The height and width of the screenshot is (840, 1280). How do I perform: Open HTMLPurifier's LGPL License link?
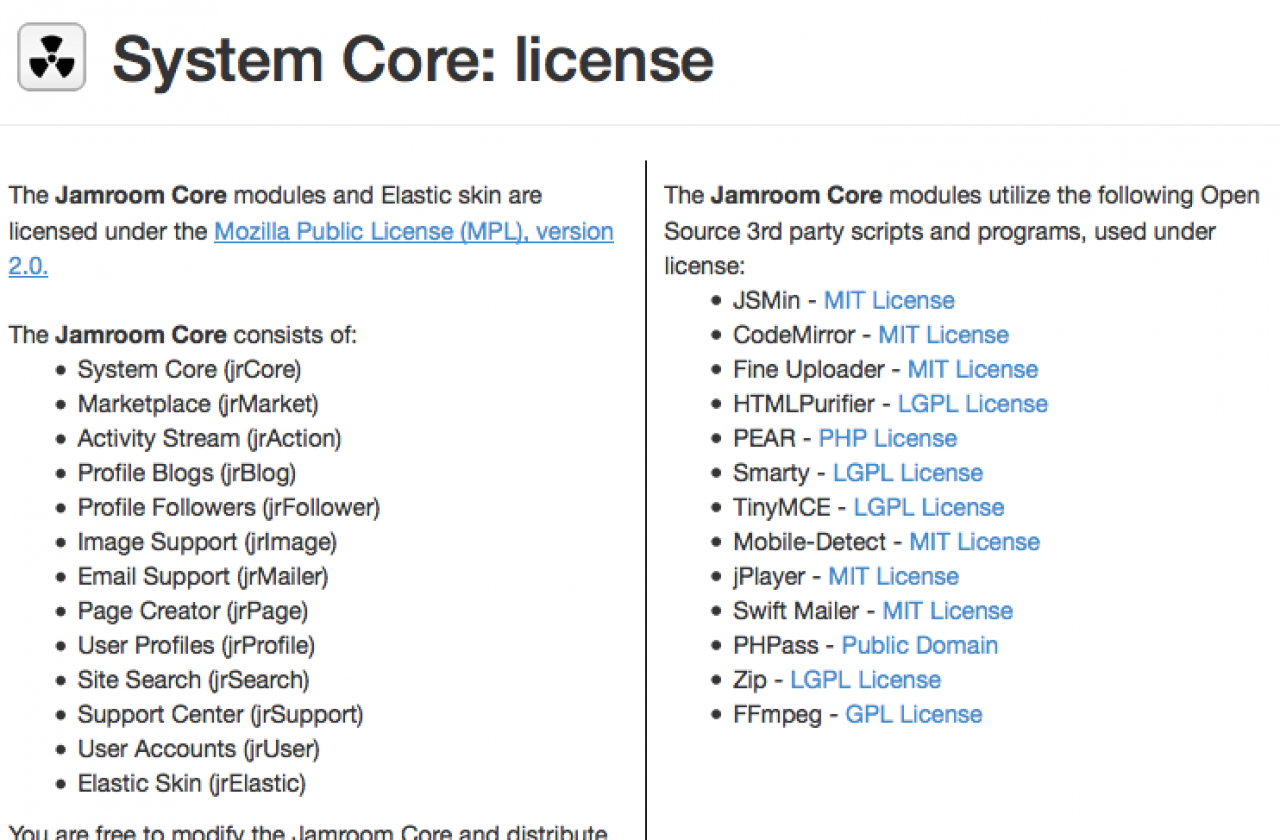(x=972, y=404)
